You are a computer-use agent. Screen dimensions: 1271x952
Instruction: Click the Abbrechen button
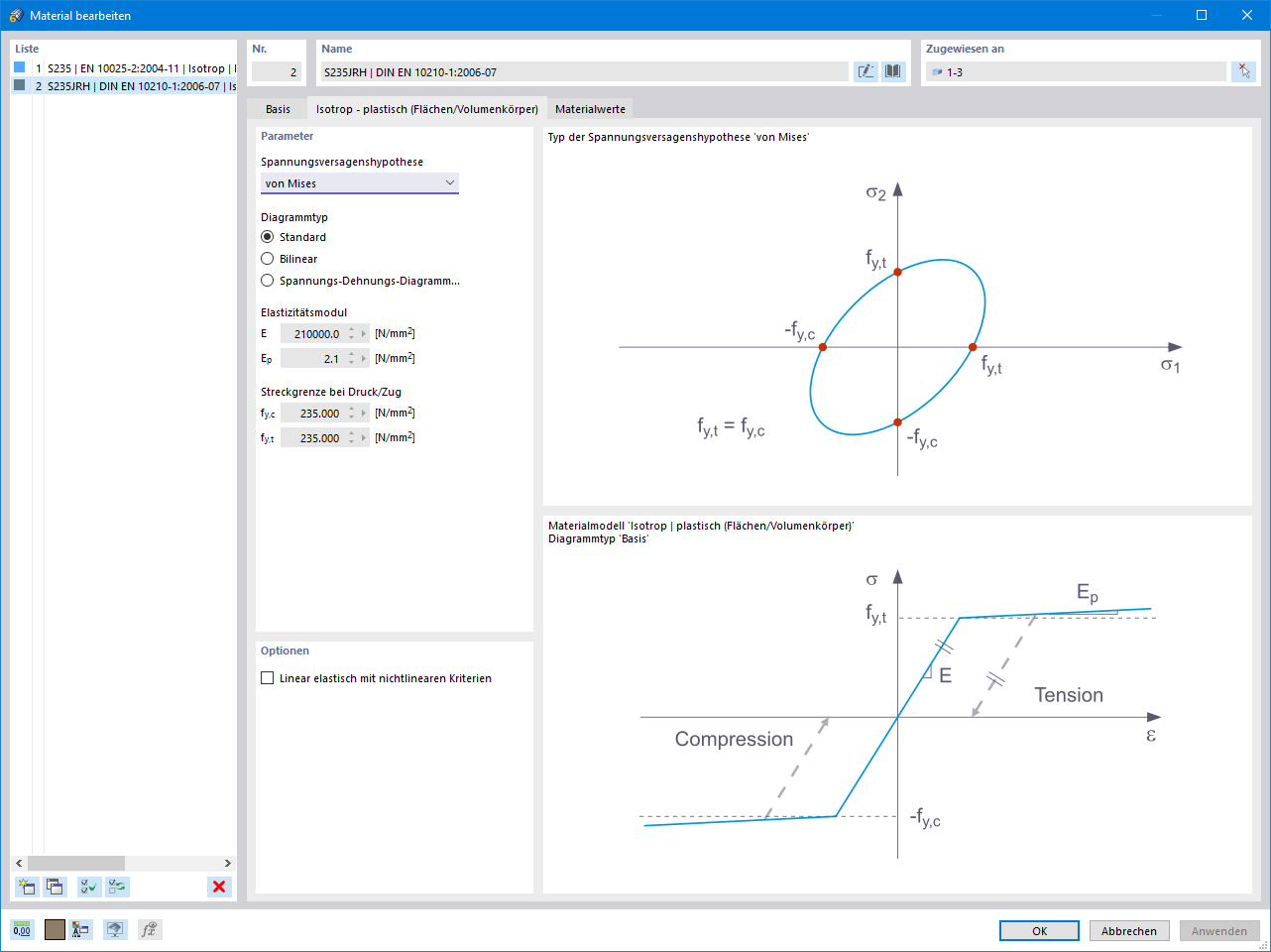pyautogui.click(x=1129, y=931)
